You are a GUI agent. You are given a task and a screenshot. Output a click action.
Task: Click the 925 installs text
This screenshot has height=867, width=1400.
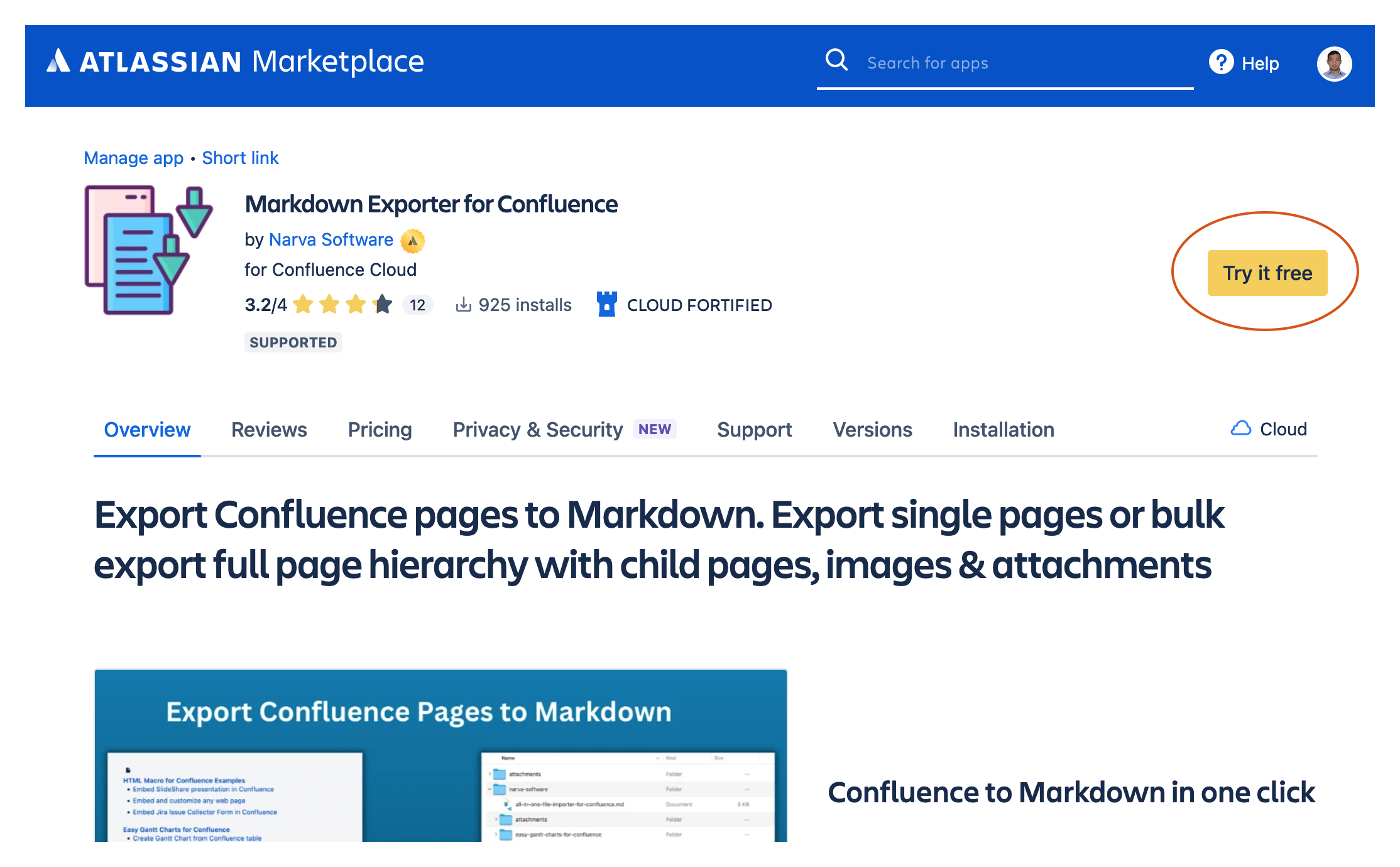click(525, 305)
